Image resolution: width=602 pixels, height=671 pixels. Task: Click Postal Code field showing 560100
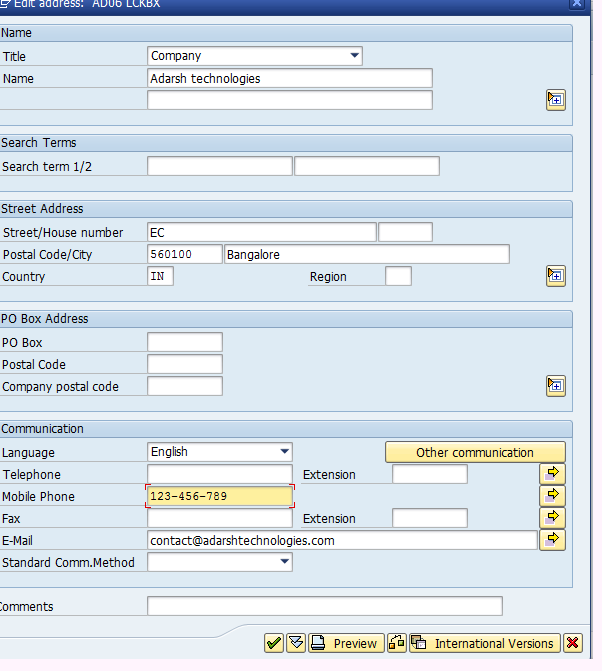pyautogui.click(x=184, y=254)
